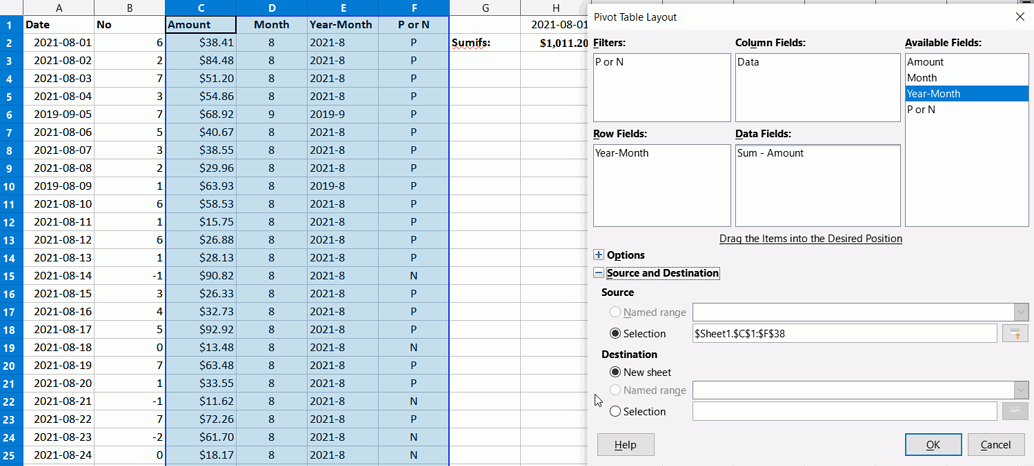Select Month in Available Fields
The height and width of the screenshot is (466, 1034).
[967, 78]
